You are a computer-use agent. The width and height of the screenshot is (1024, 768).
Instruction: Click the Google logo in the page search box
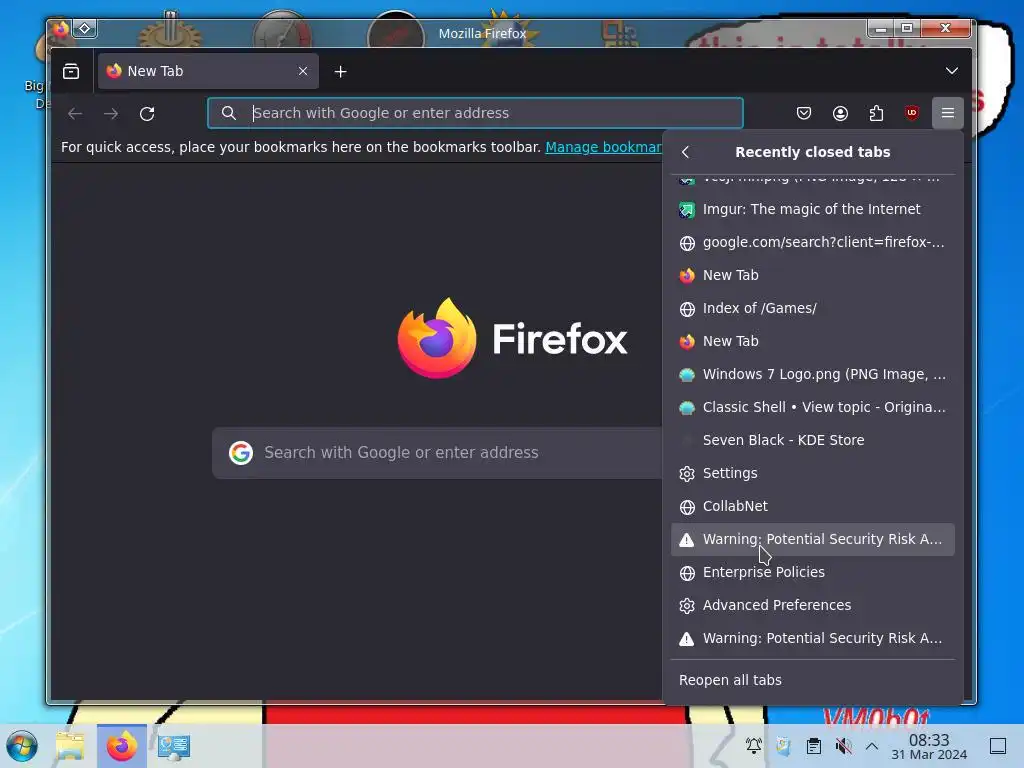click(241, 453)
